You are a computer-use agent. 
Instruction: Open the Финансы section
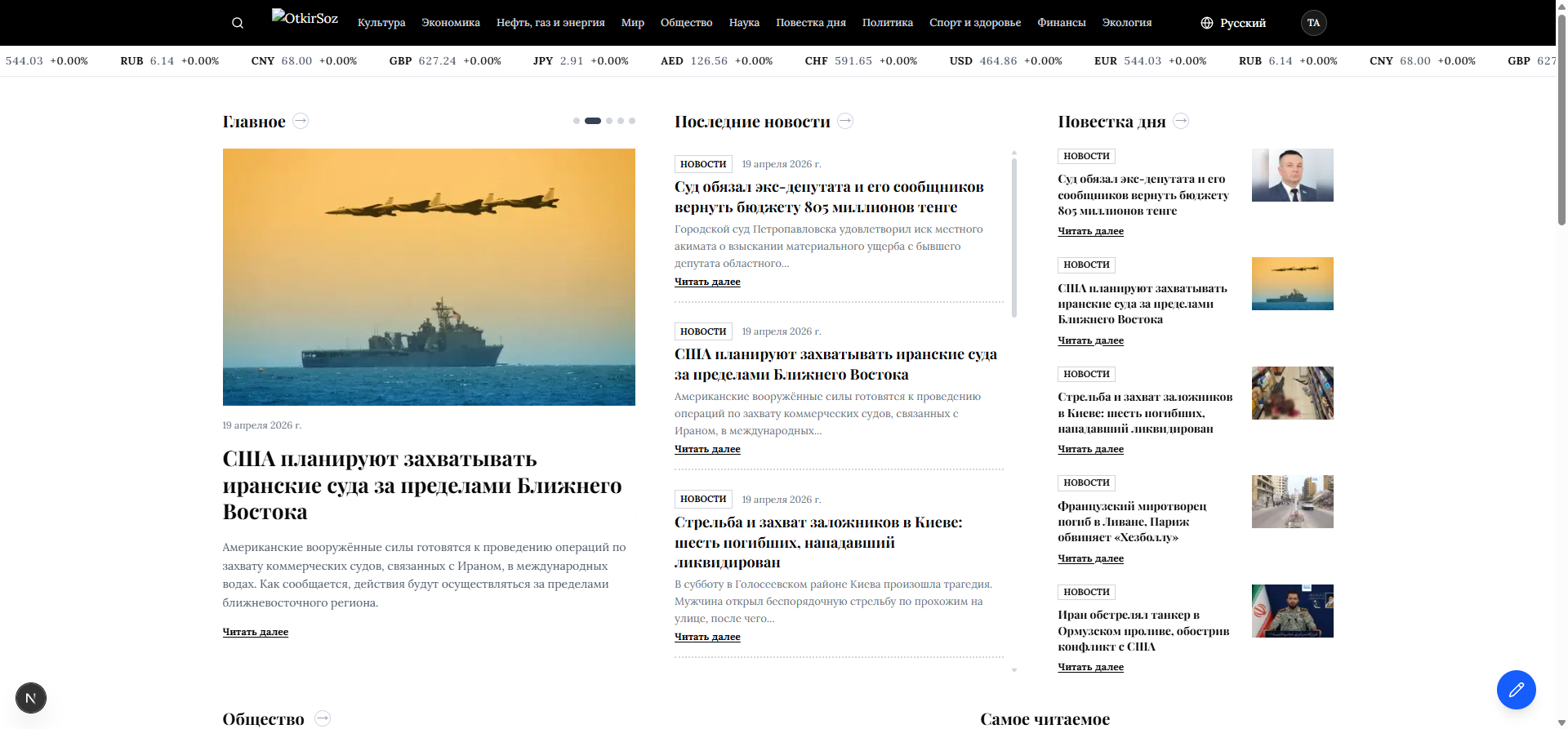pyautogui.click(x=1062, y=23)
